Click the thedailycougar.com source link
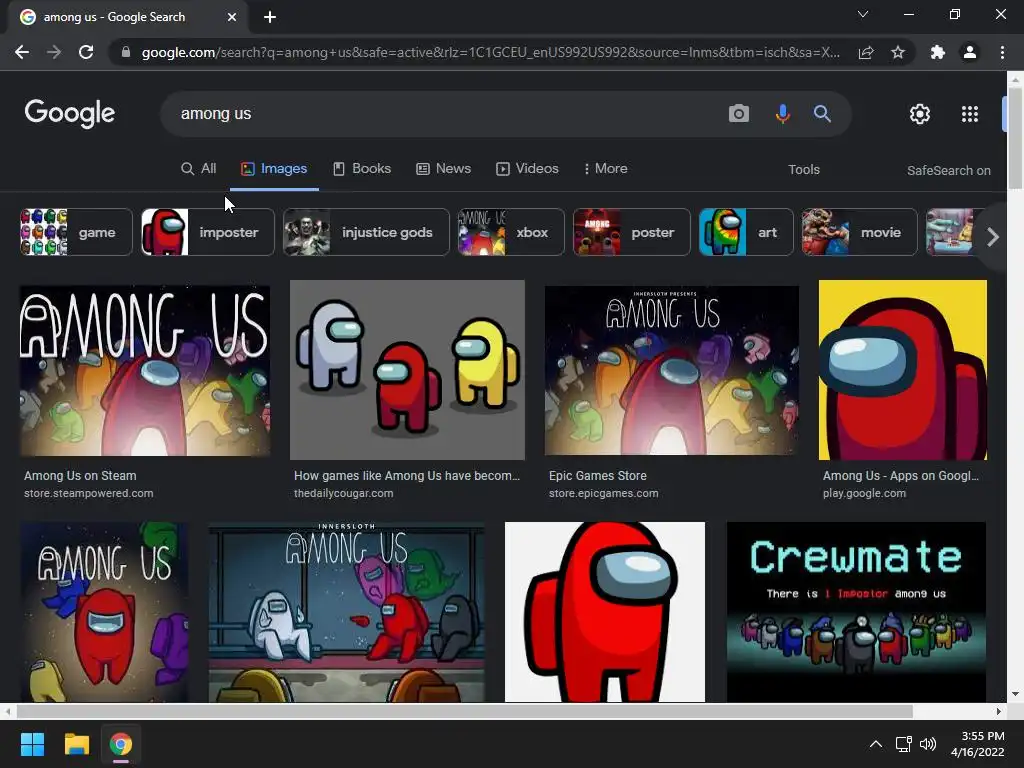1024x768 pixels. click(x=344, y=494)
